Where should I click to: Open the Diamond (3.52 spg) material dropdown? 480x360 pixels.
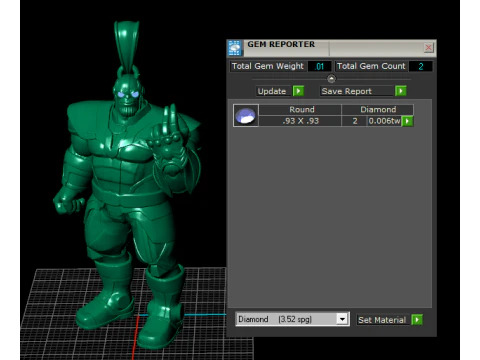[x=292, y=319]
